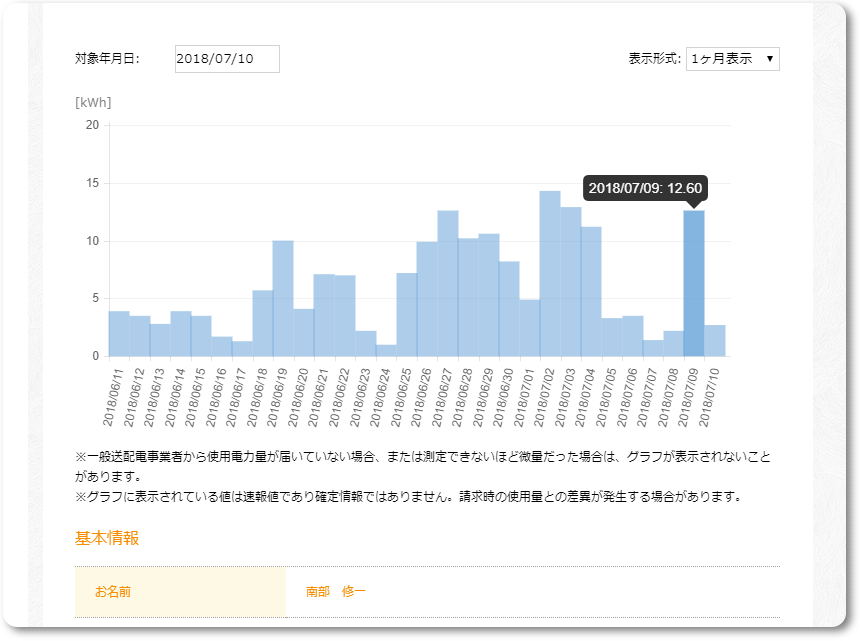The width and height of the screenshot is (860, 641).
Task: Click the 'お名前' row label
Action: pyautogui.click(x=113, y=592)
